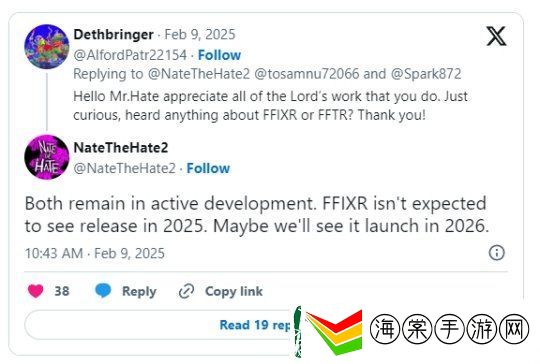The image size is (540, 364).
Task: Click the blue reply bubble icon
Action: tap(103, 291)
